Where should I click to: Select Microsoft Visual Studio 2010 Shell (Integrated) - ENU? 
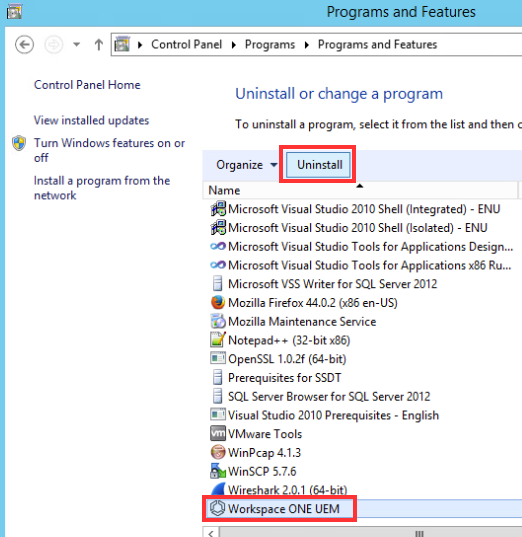(x=364, y=209)
